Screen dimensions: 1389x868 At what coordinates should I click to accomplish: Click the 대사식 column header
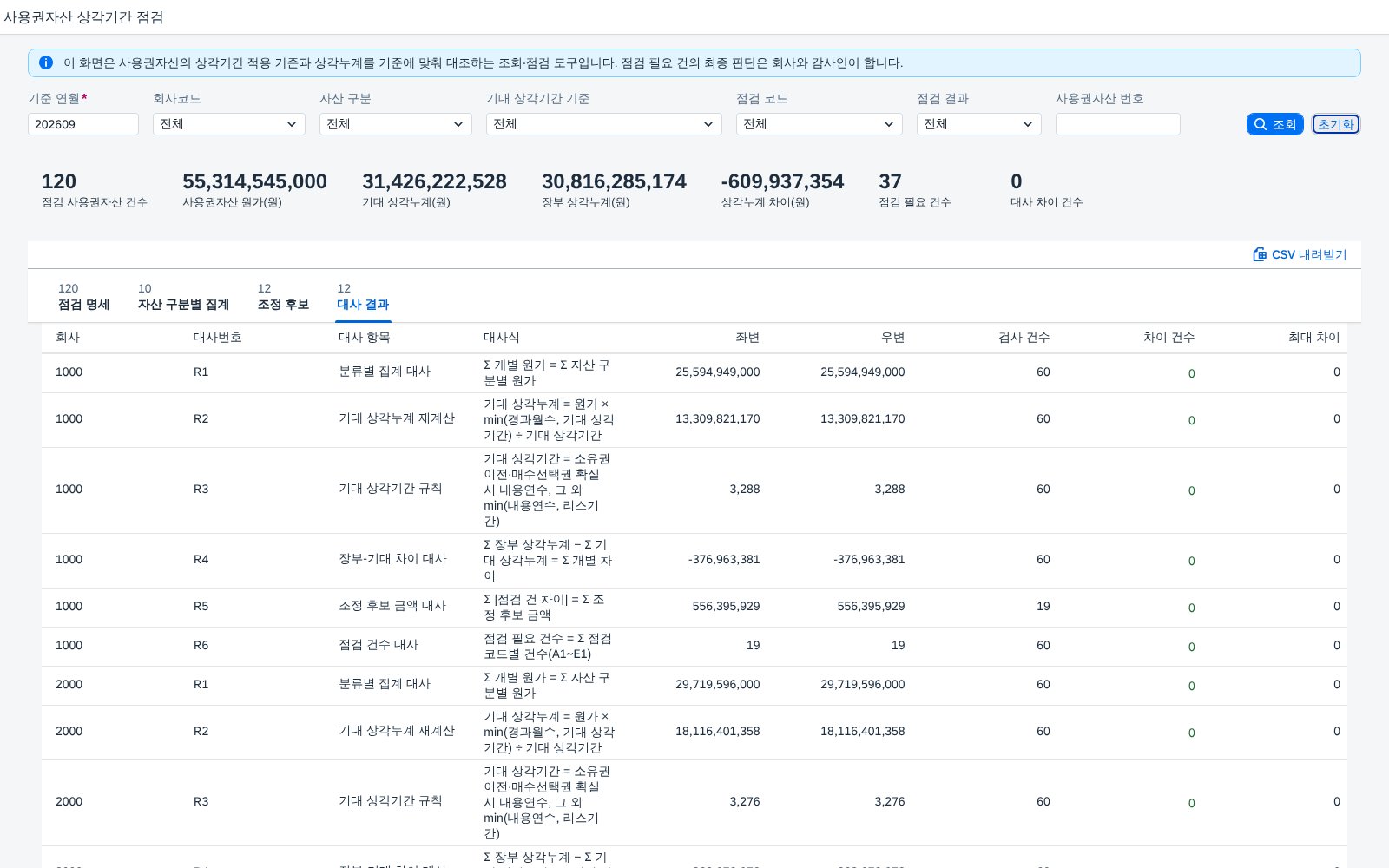pyautogui.click(x=502, y=338)
